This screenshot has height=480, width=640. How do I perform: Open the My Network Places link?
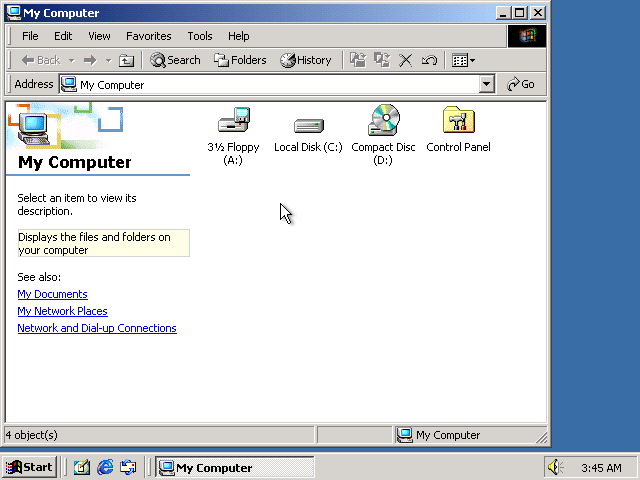(x=62, y=311)
